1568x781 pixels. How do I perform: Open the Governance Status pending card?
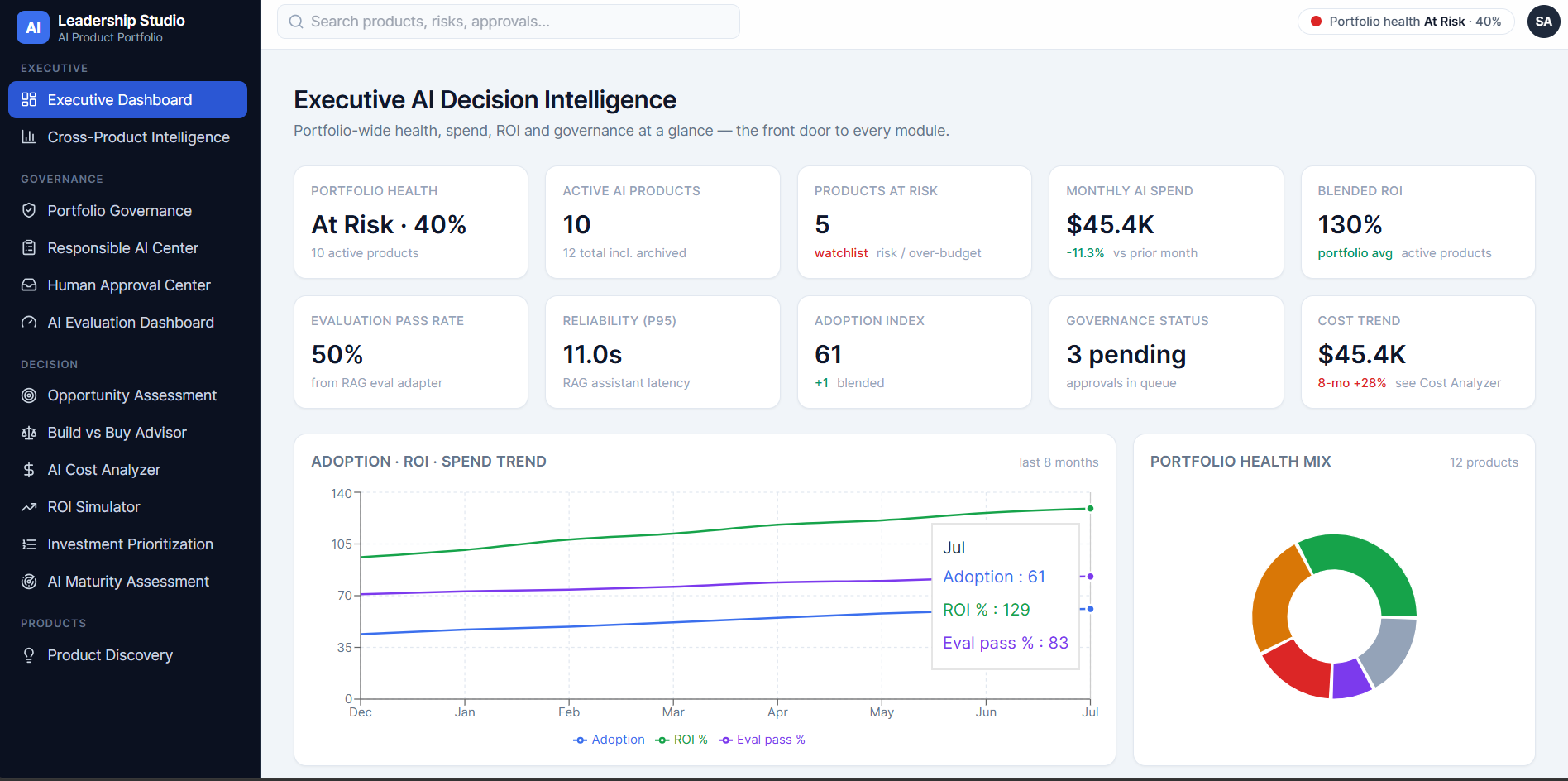pos(1166,352)
